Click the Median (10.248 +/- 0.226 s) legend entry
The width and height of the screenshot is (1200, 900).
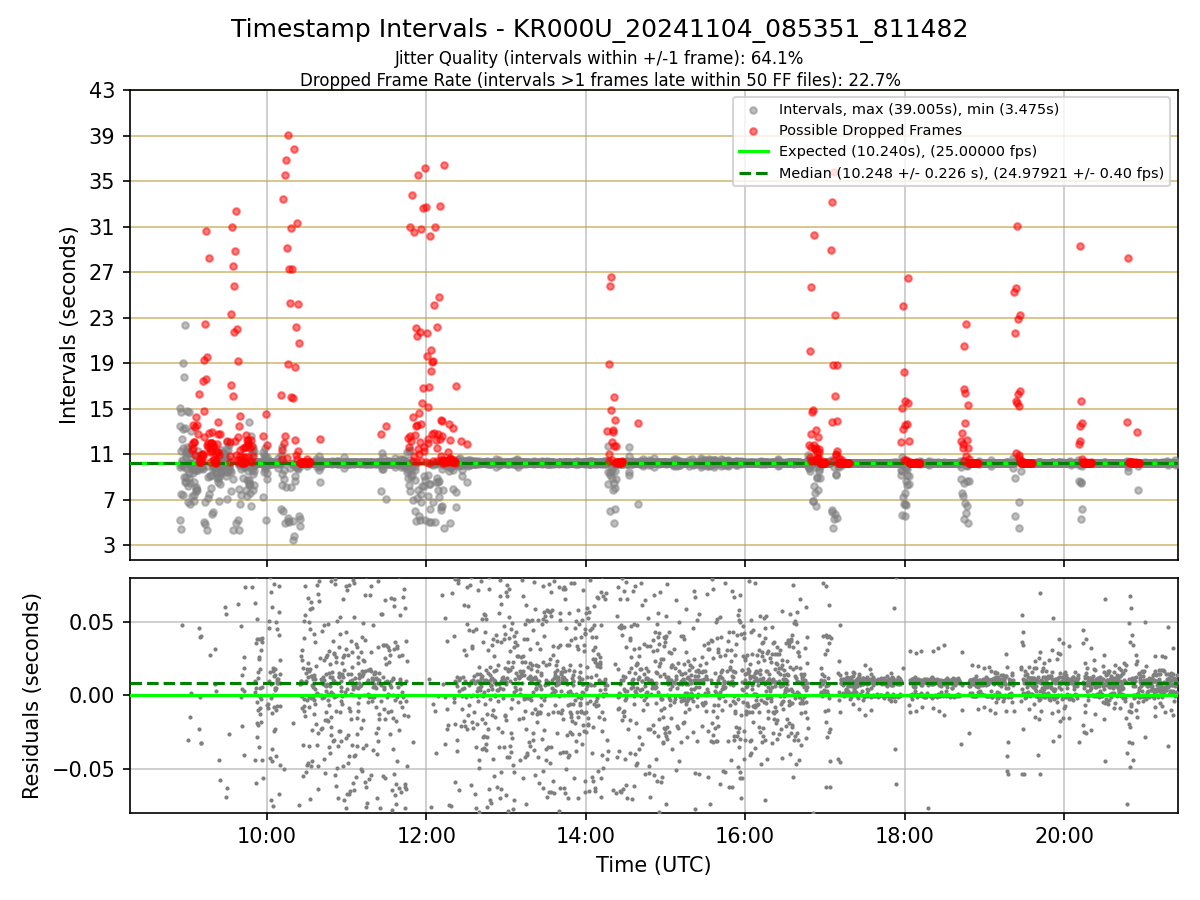pyautogui.click(x=971, y=173)
